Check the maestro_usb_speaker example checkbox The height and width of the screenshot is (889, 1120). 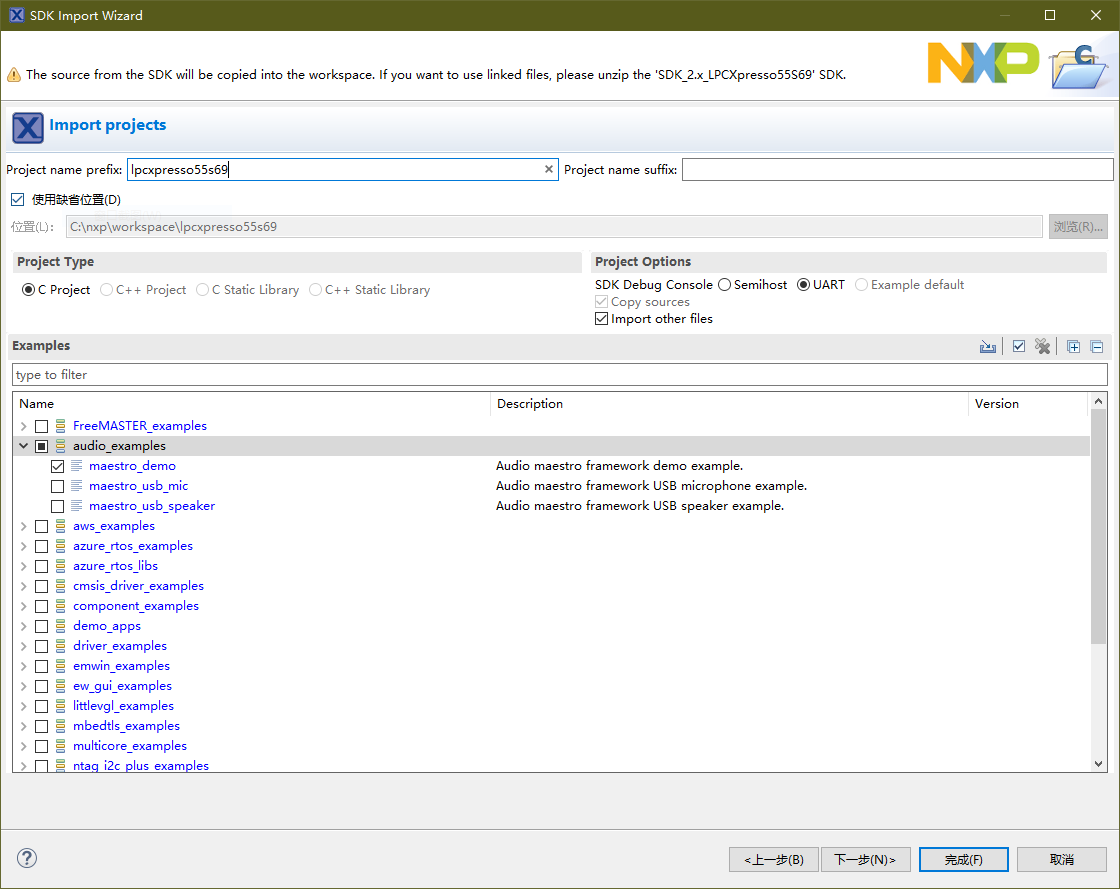(58, 506)
